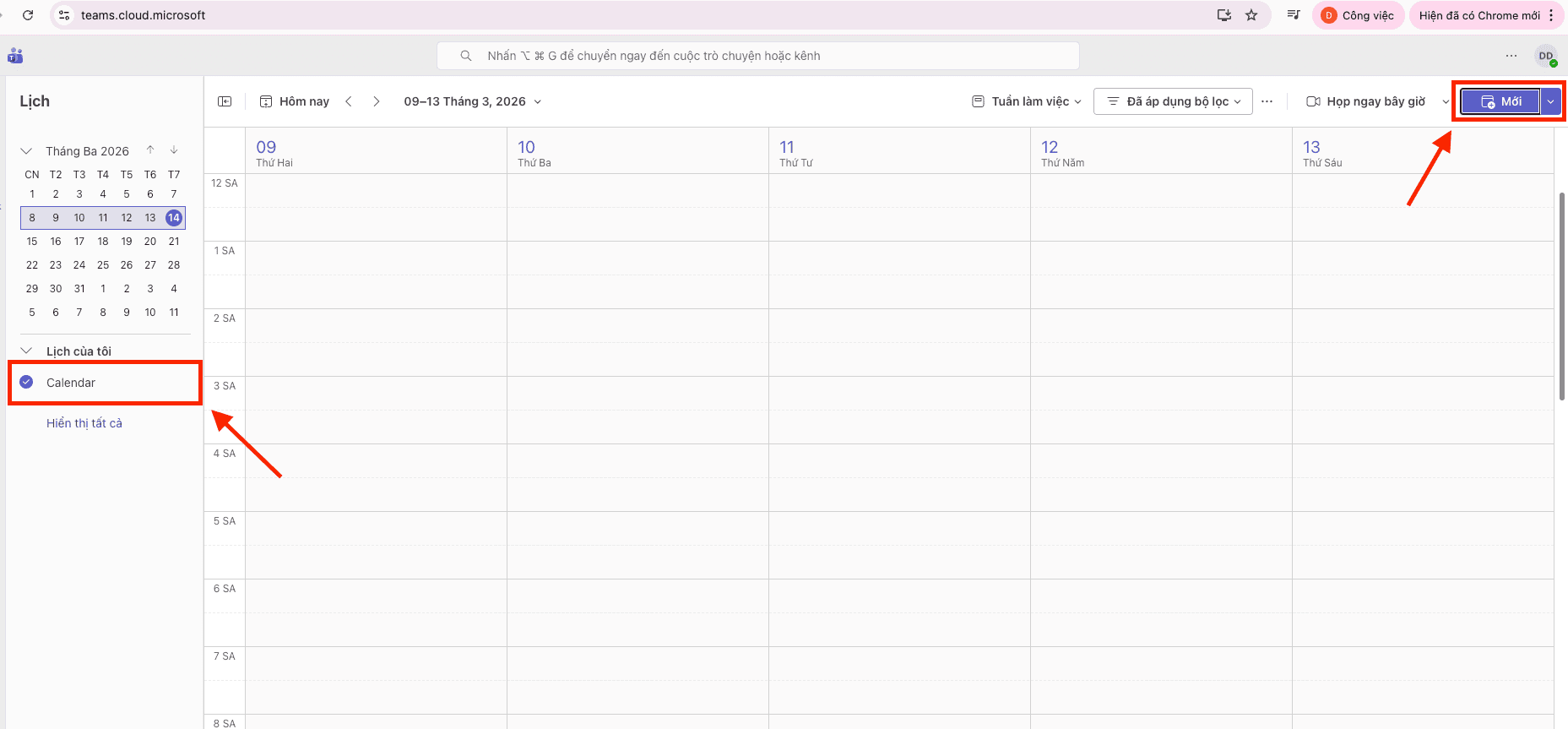
Task: Click the Hiển thị tất cả link
Action: pyautogui.click(x=84, y=423)
